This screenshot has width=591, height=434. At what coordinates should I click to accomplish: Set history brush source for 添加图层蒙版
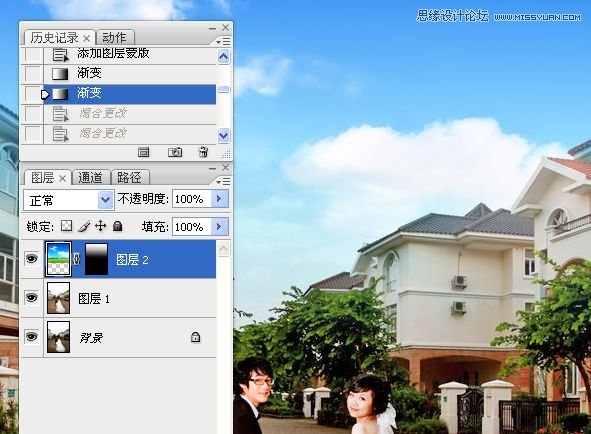pos(33,55)
